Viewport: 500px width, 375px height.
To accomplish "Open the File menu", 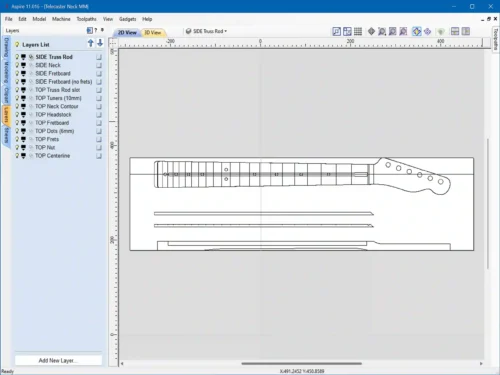I will pyautogui.click(x=9, y=19).
